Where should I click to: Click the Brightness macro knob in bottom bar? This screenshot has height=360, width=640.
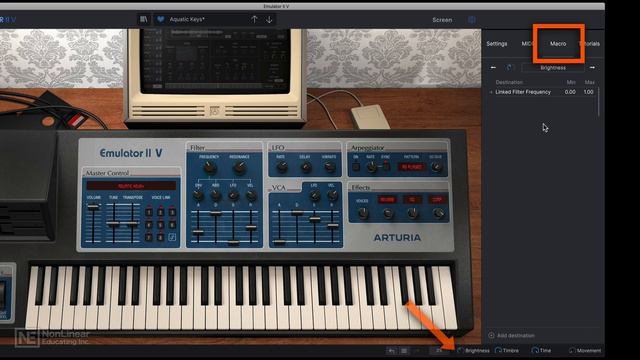click(460, 351)
